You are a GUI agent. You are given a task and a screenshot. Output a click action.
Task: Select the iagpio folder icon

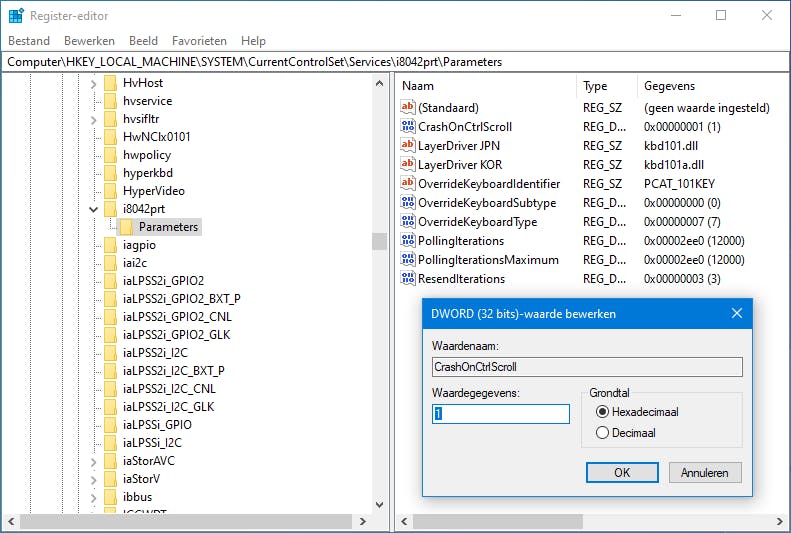[x=110, y=245]
